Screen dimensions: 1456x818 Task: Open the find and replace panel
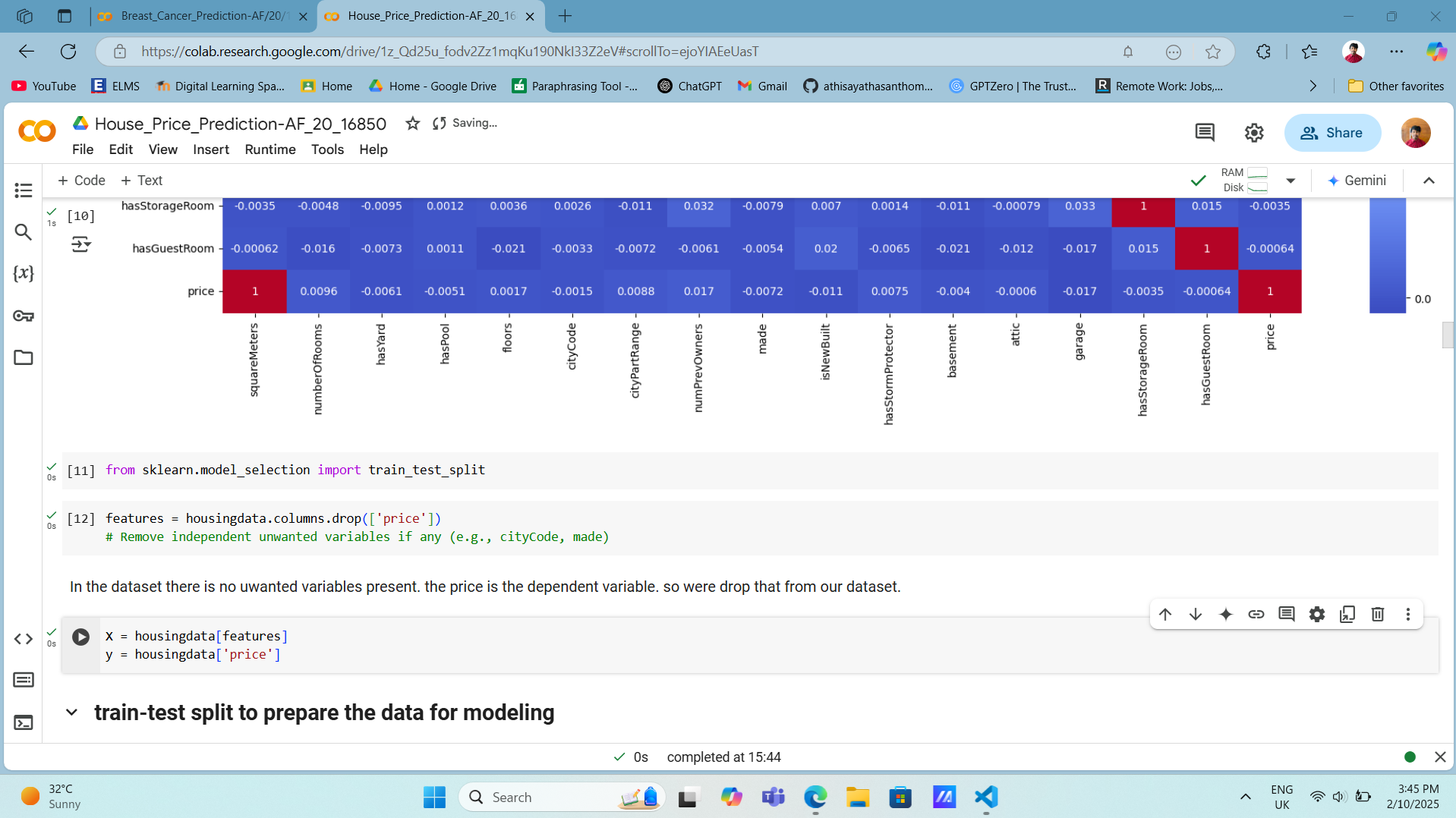click(x=24, y=232)
